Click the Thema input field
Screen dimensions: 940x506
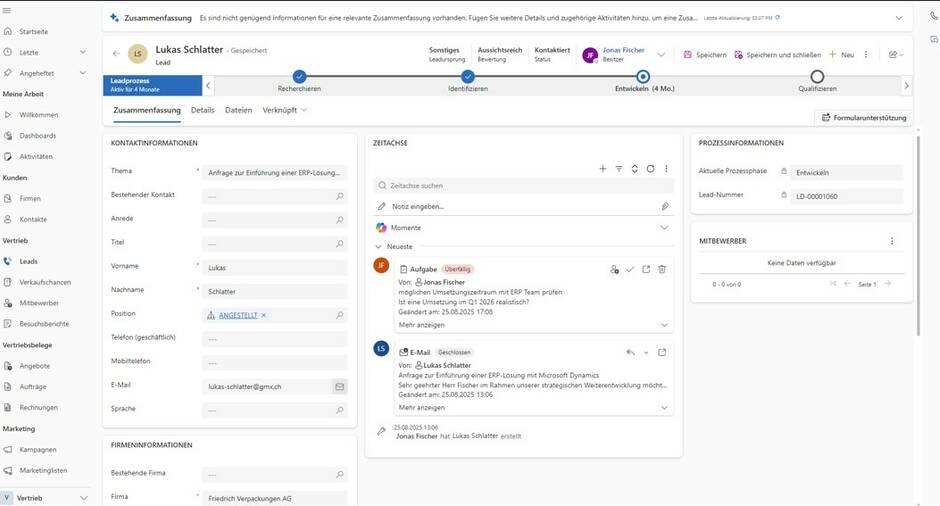(x=275, y=173)
